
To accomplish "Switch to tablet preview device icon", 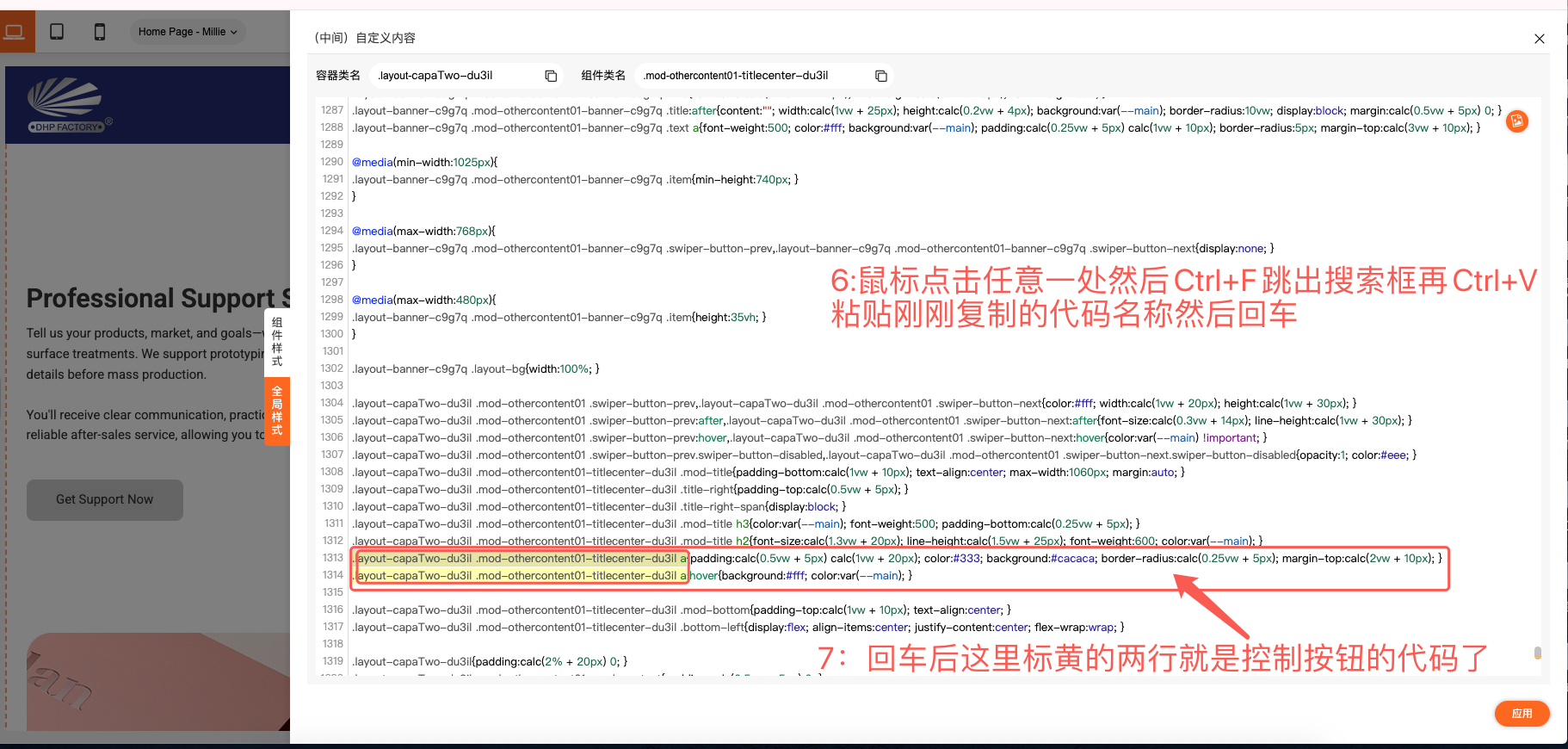I will 57,32.
